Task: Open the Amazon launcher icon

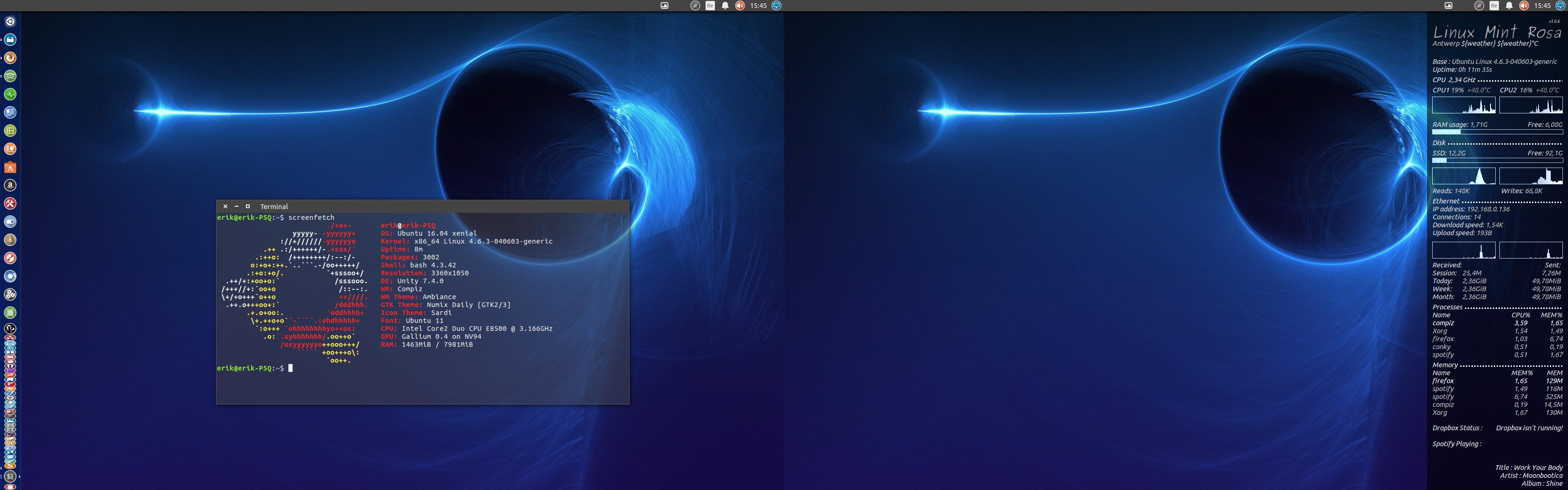Action: [10, 186]
